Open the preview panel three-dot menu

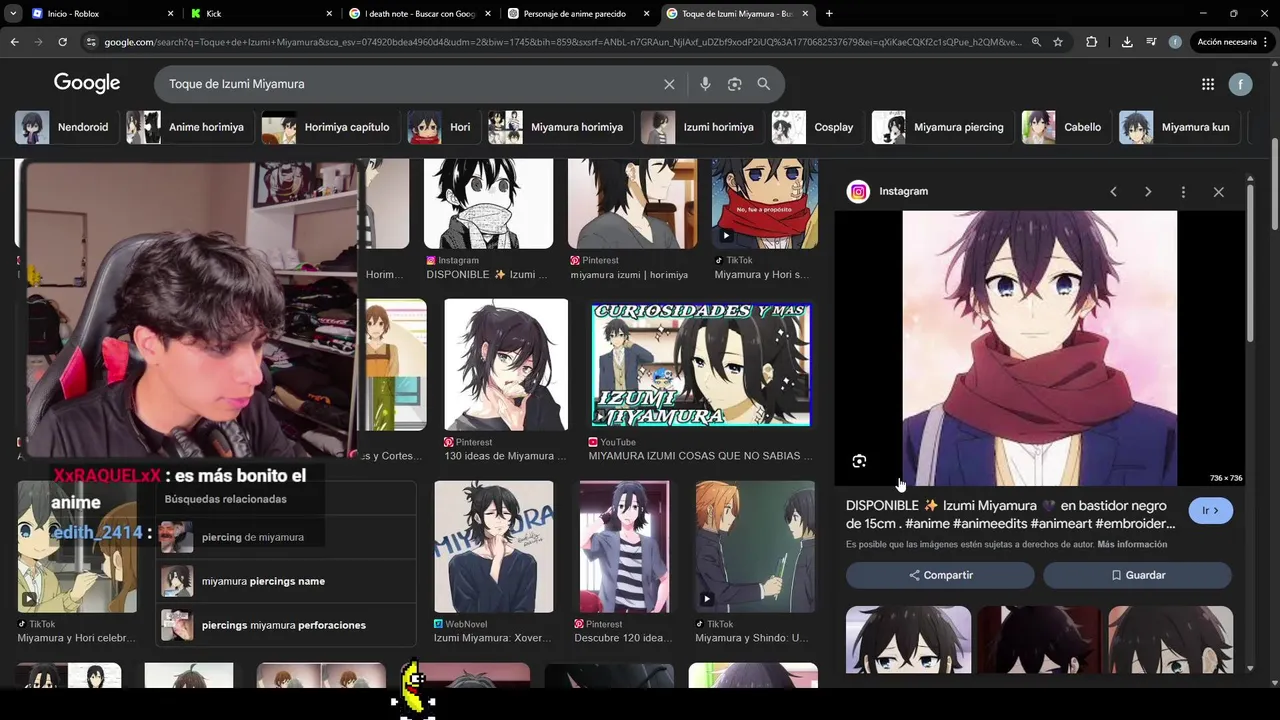1183,191
